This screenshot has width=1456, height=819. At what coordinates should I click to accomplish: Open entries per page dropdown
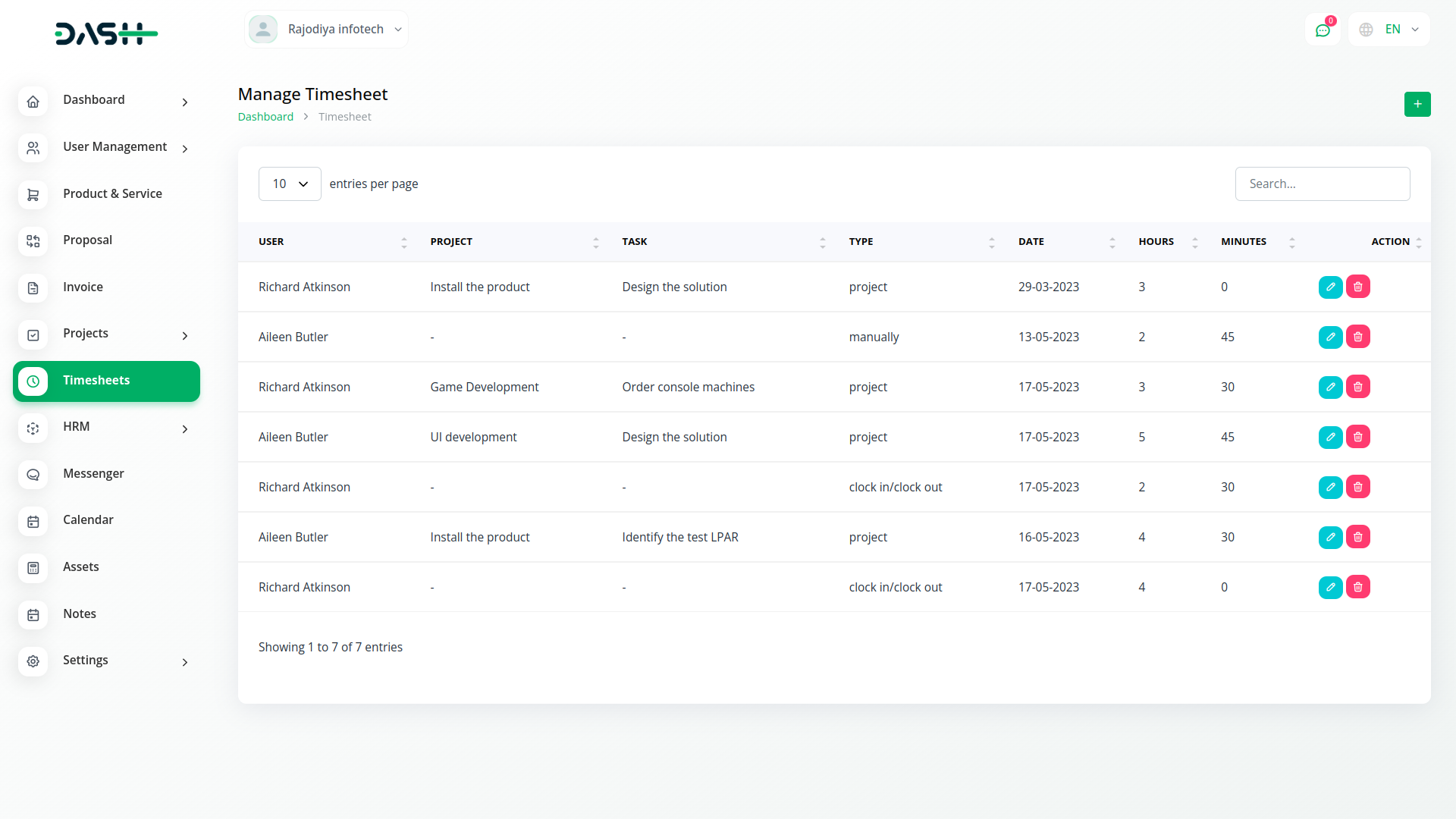point(290,184)
